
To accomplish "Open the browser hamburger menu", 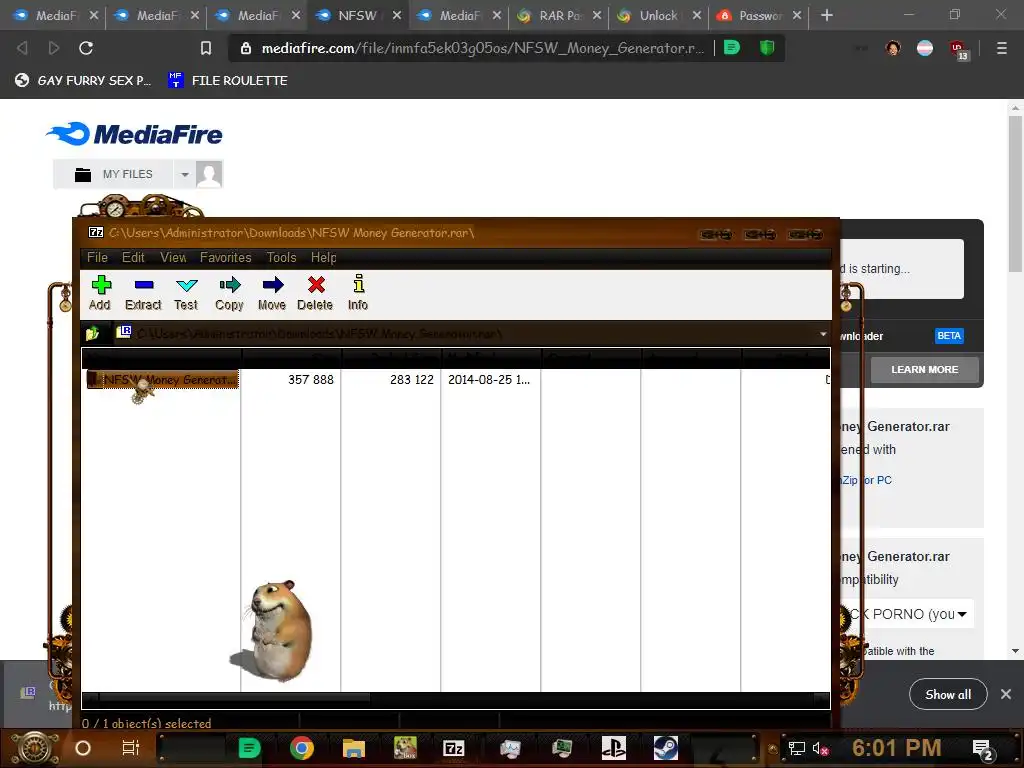I will point(1001,48).
